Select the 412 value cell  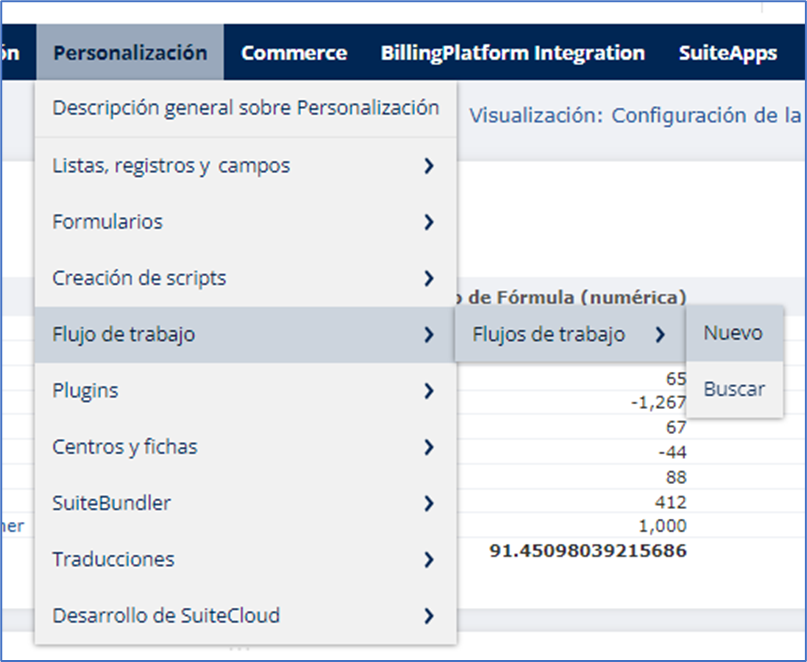671,502
